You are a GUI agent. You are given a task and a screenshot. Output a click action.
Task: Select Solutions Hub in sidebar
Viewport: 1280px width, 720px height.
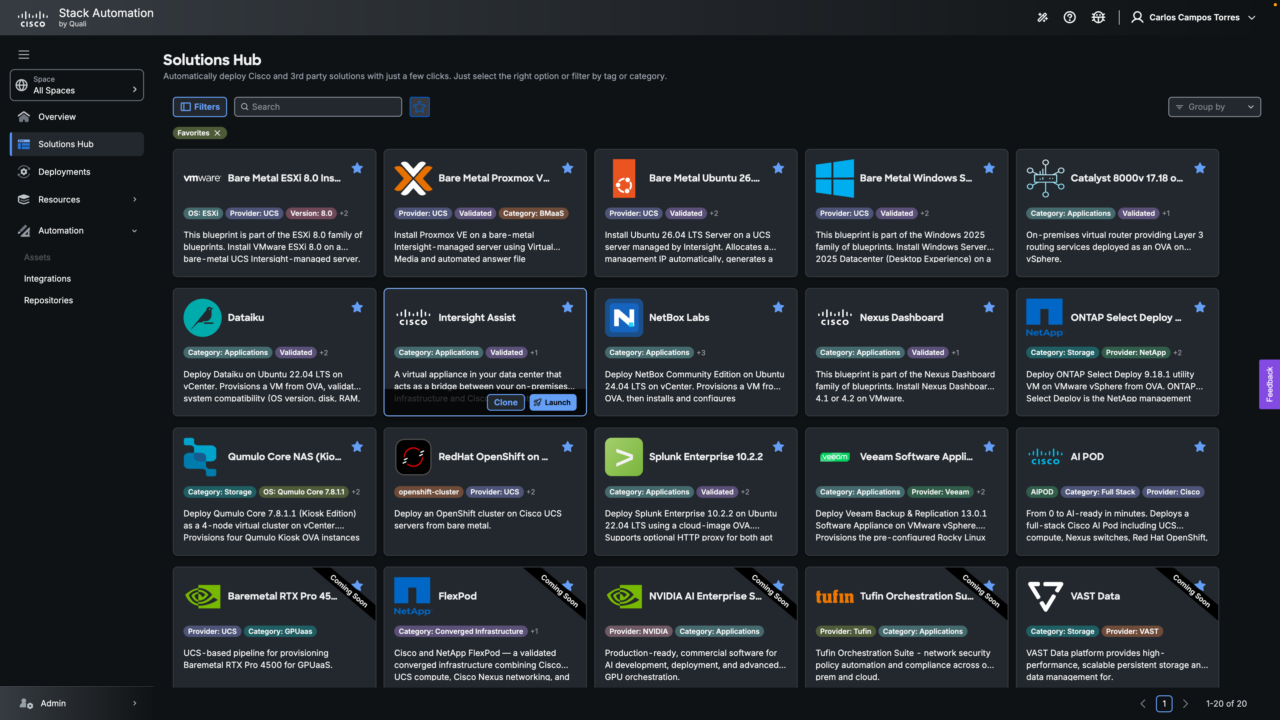[x=77, y=144]
